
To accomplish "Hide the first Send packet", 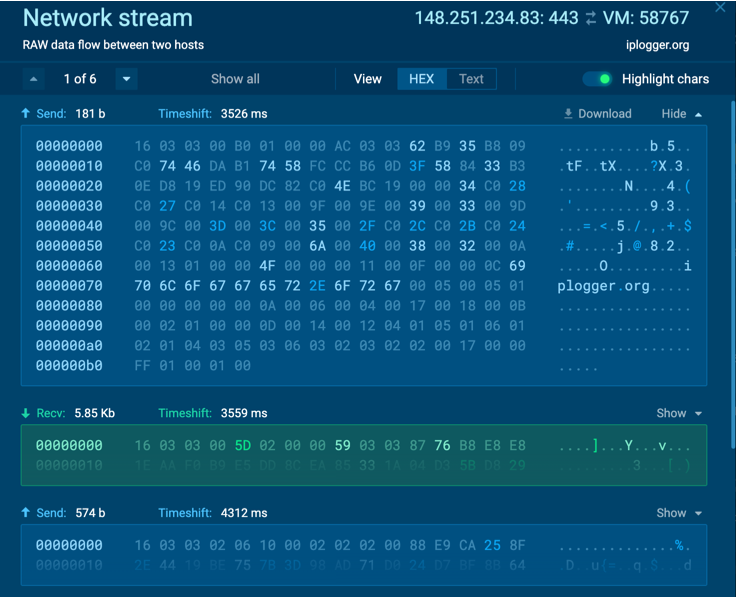I will [x=682, y=114].
